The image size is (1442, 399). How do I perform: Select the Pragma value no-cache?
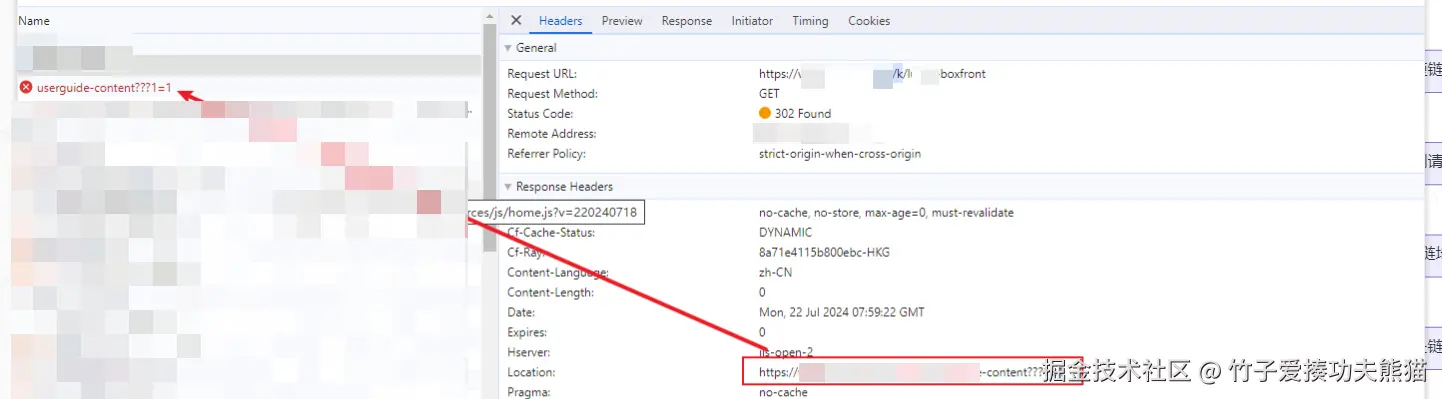point(783,393)
